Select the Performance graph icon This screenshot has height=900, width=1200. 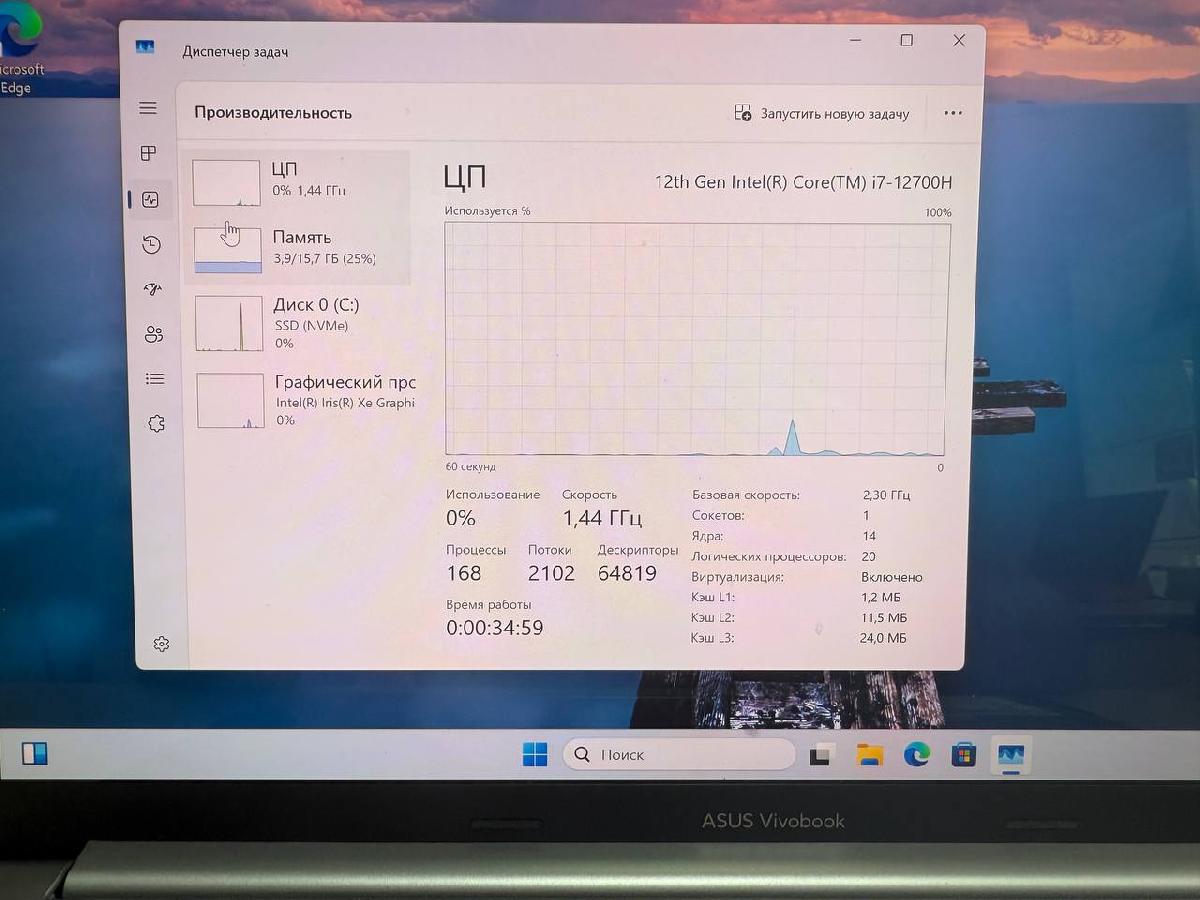coord(148,199)
